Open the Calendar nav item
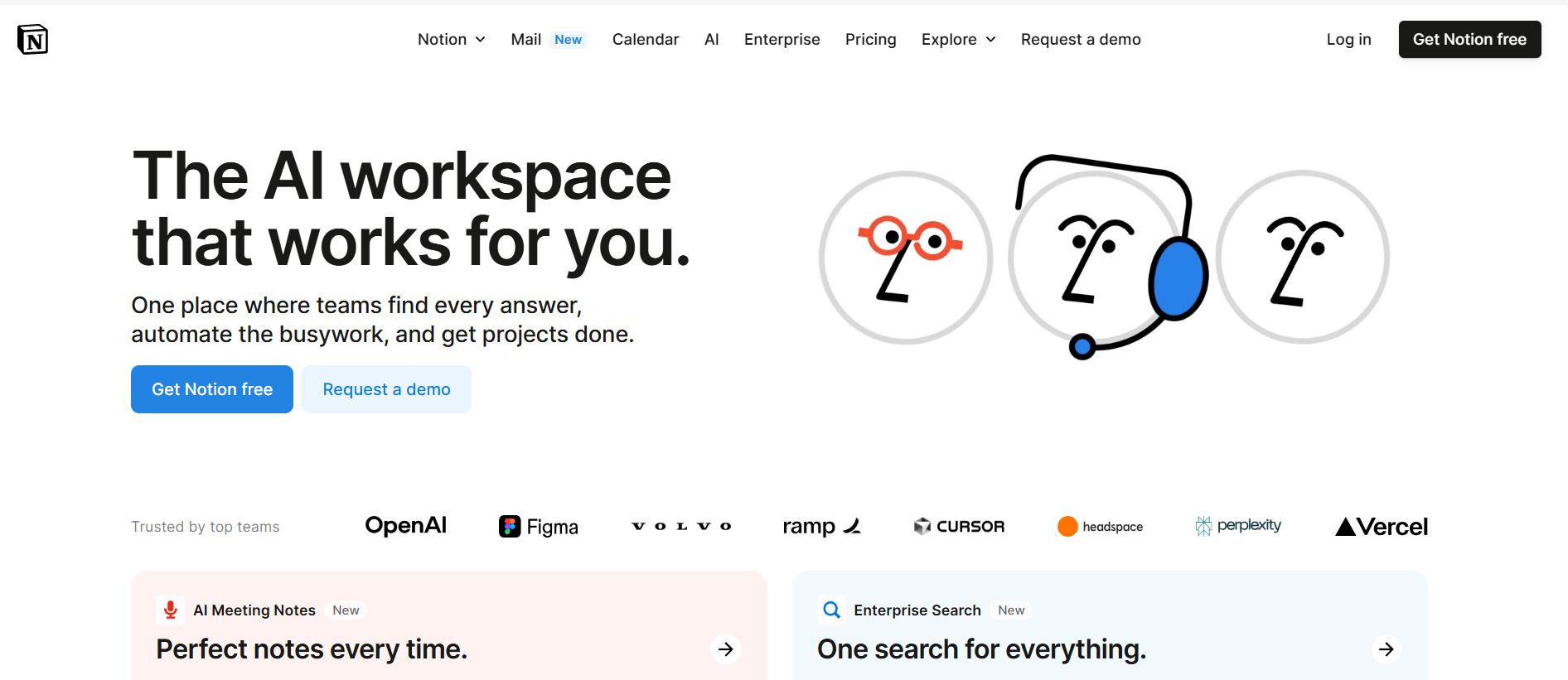The image size is (1568, 680). click(646, 39)
